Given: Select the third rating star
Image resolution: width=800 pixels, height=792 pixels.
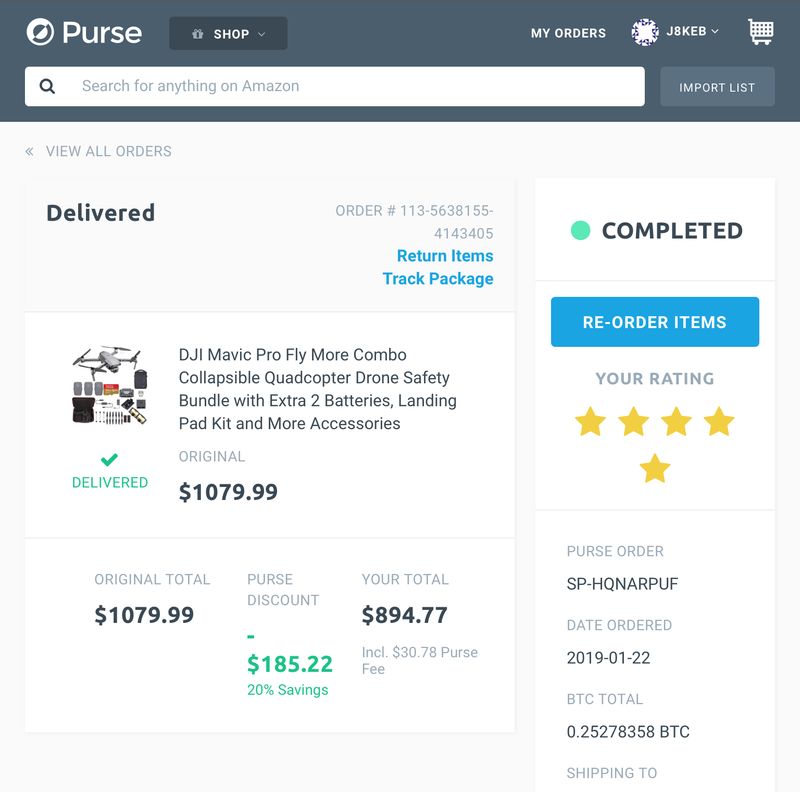Looking at the screenshot, I should tap(676, 422).
